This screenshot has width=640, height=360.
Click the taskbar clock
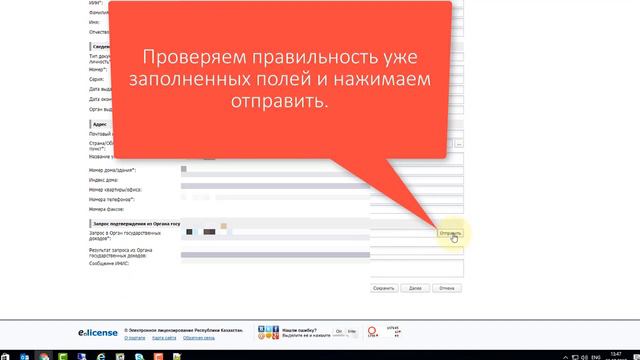click(616, 356)
